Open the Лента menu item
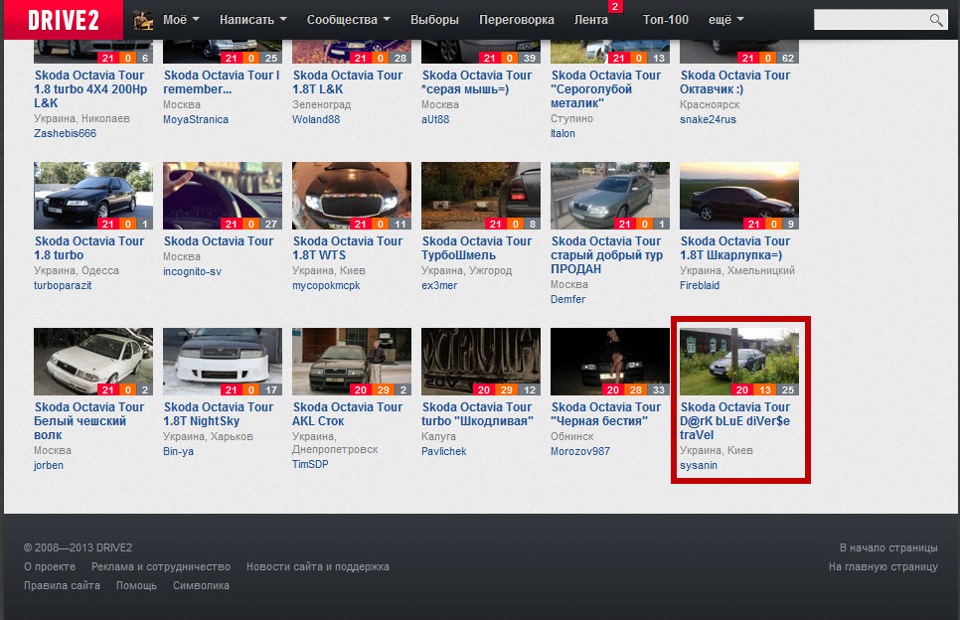The height and width of the screenshot is (620, 960). pos(591,20)
